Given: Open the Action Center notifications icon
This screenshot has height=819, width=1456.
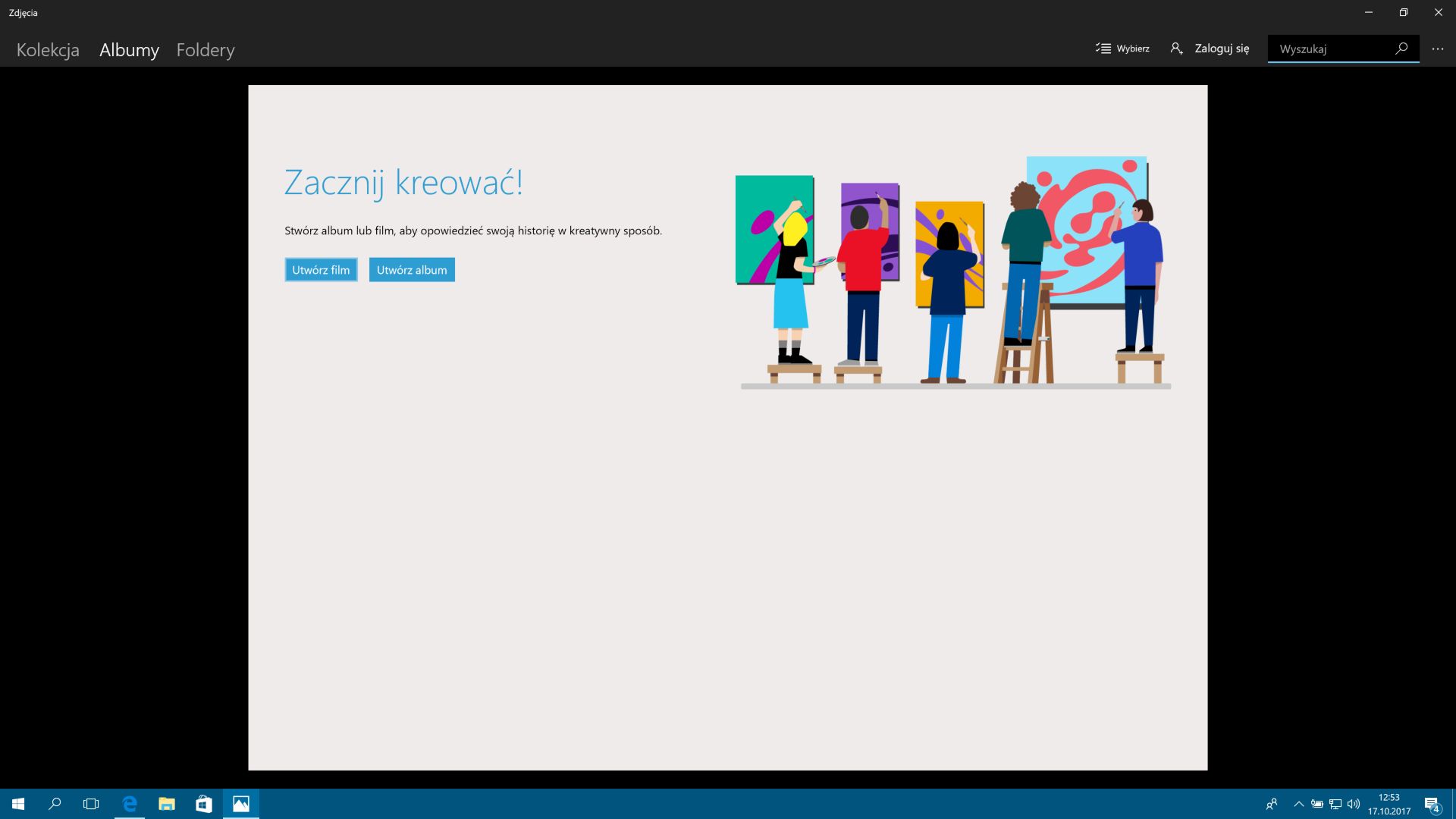Looking at the screenshot, I should (x=1432, y=804).
